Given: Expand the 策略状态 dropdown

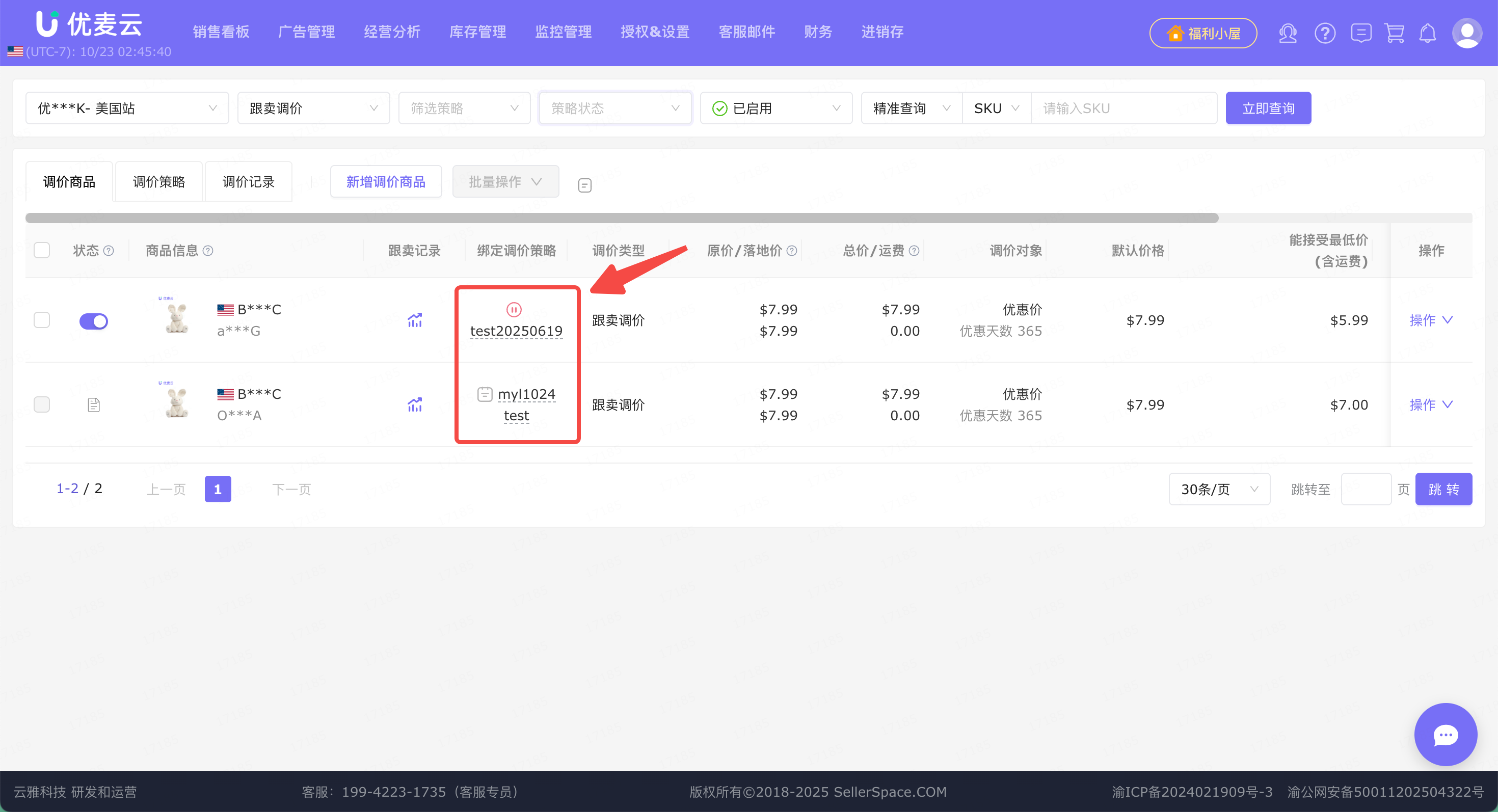Looking at the screenshot, I should click(x=614, y=108).
